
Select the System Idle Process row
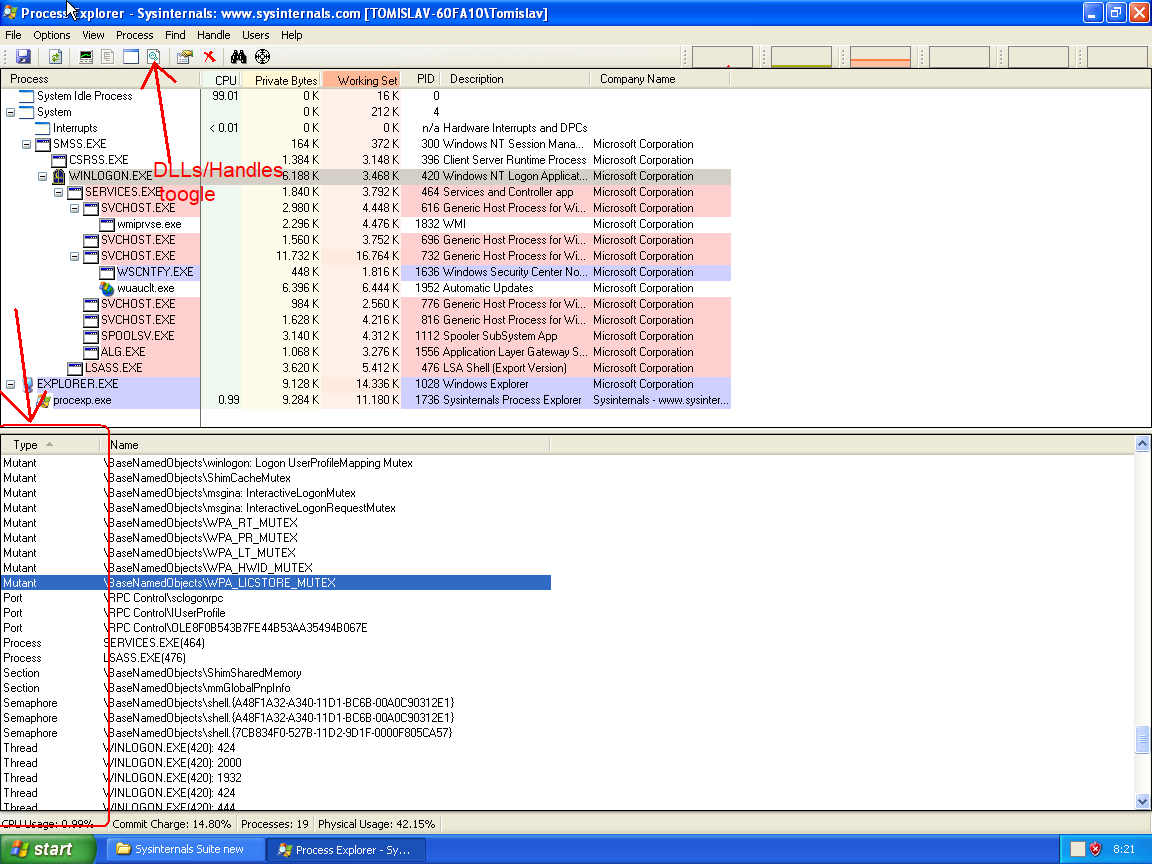(365, 96)
